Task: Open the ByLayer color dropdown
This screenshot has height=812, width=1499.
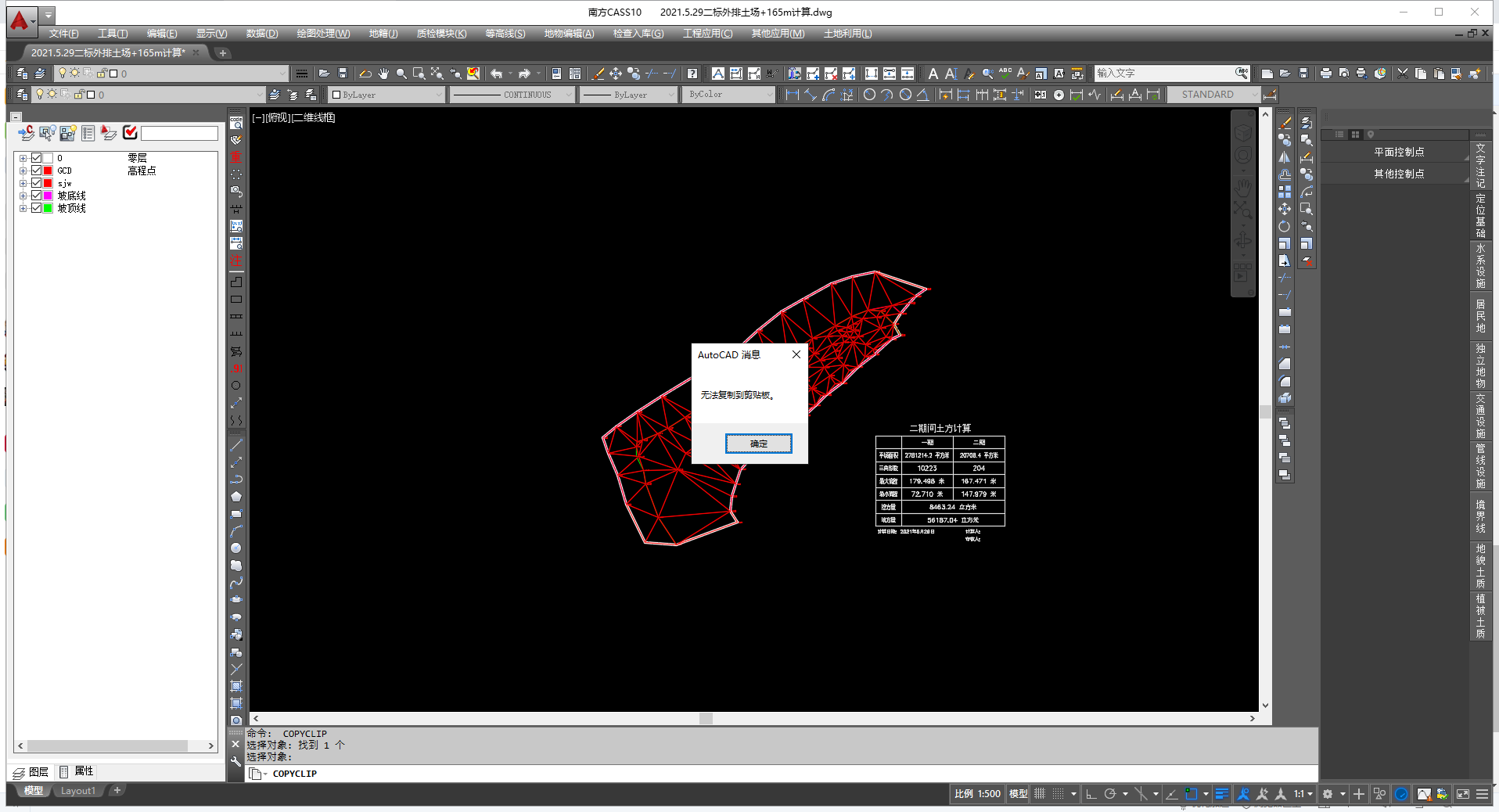Action: point(386,95)
